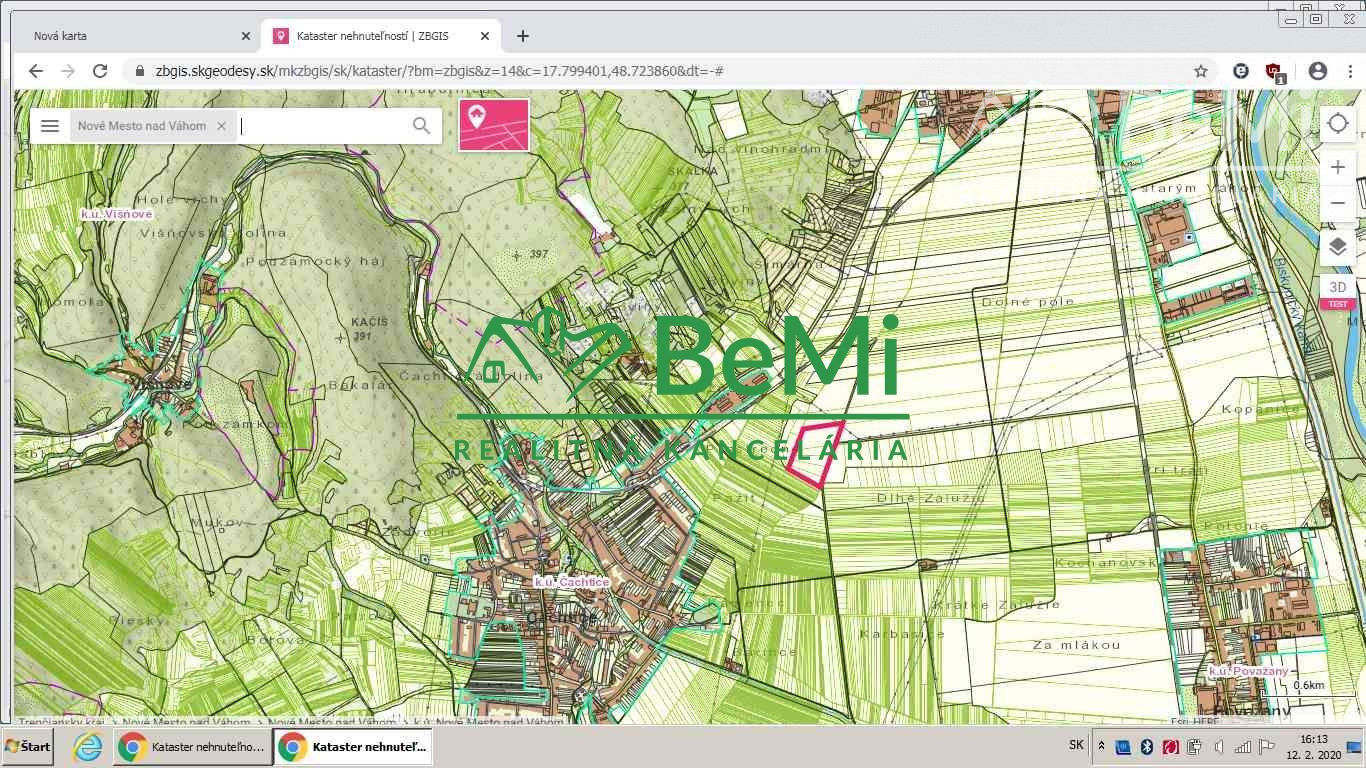Show the desktop via the taskbar corner button
This screenshot has height=768, width=1366.
tap(1354, 747)
